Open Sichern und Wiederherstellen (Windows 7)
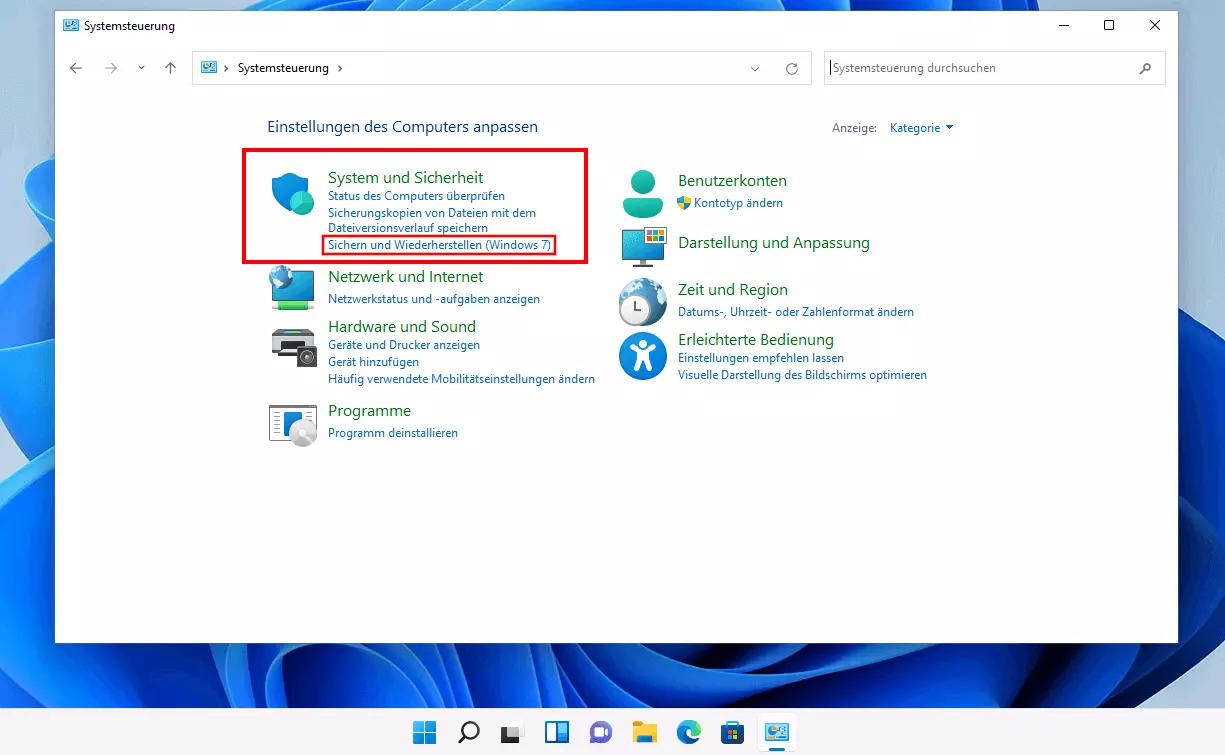 [x=439, y=245]
